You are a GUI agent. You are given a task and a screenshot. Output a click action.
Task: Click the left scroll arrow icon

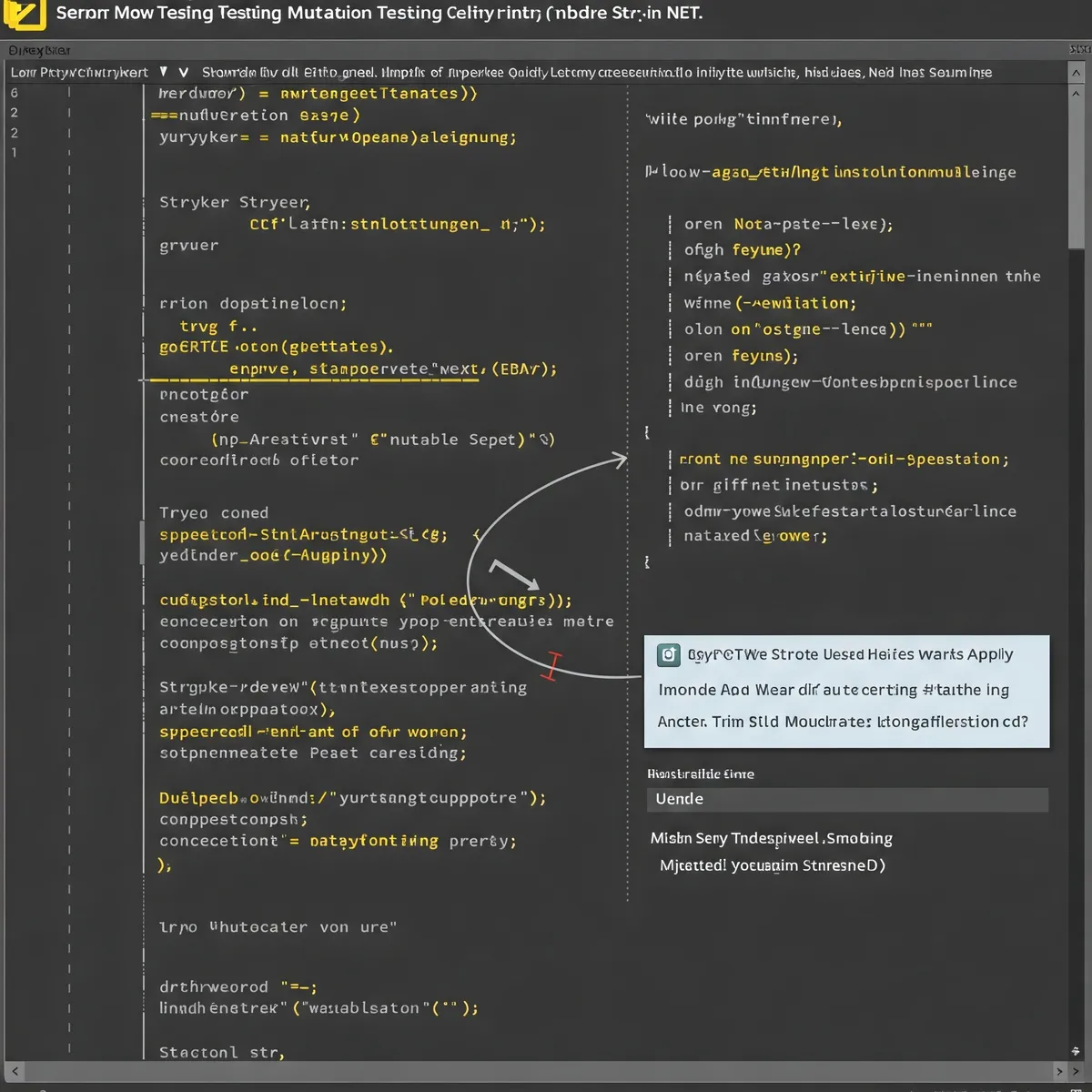click(15, 1072)
